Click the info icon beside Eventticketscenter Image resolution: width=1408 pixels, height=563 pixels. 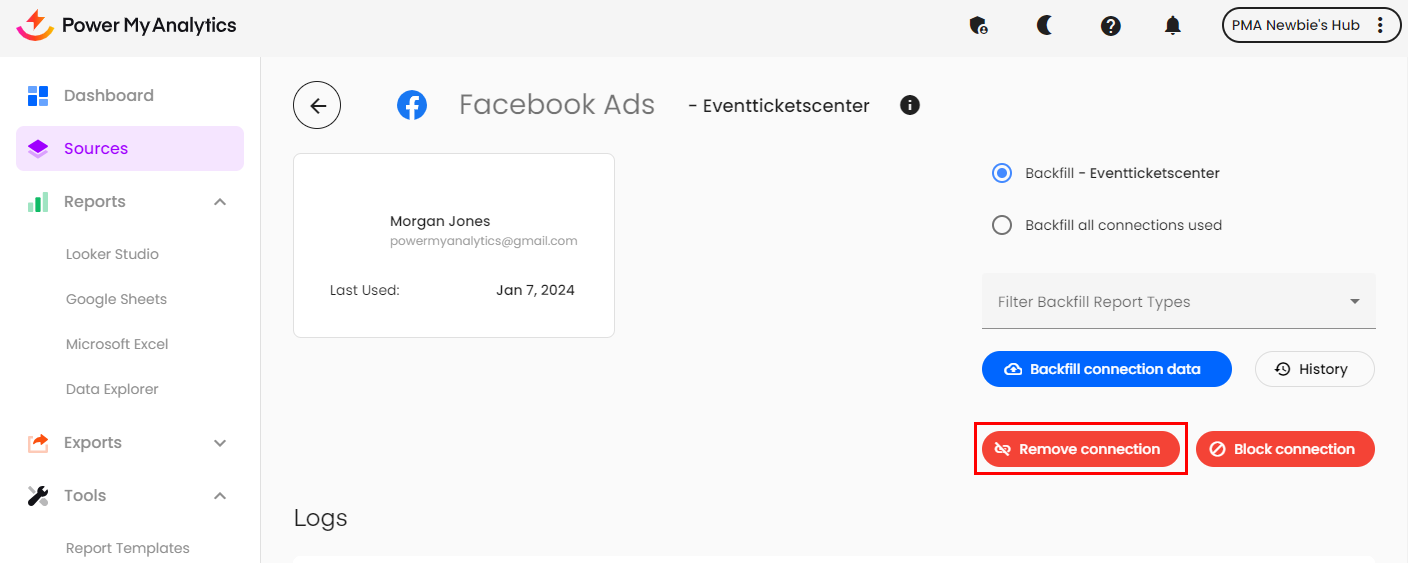pos(910,105)
